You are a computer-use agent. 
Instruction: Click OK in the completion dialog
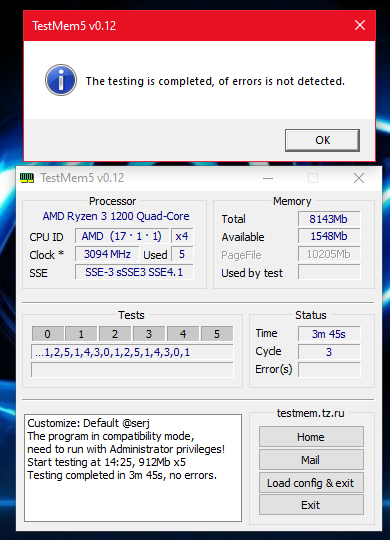pyautogui.click(x=322, y=140)
